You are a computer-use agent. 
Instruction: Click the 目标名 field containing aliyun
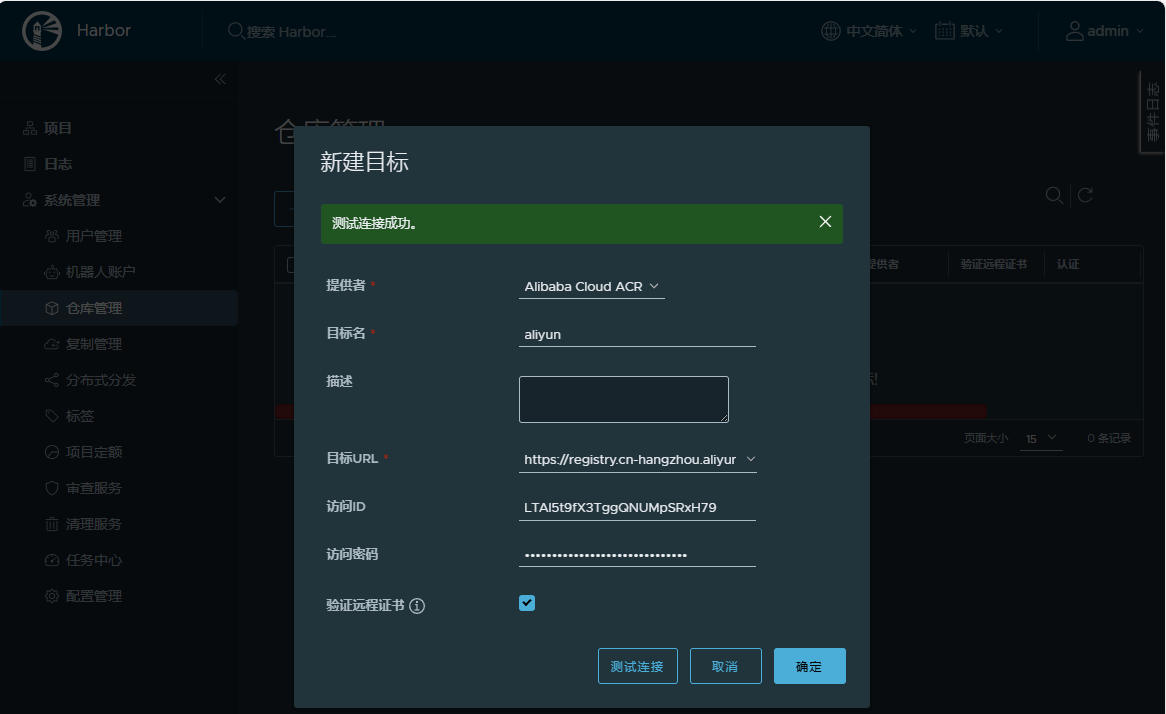pos(637,335)
